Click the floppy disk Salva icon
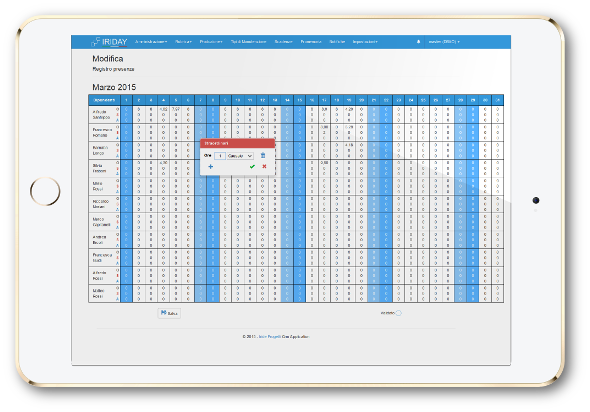 (x=164, y=313)
